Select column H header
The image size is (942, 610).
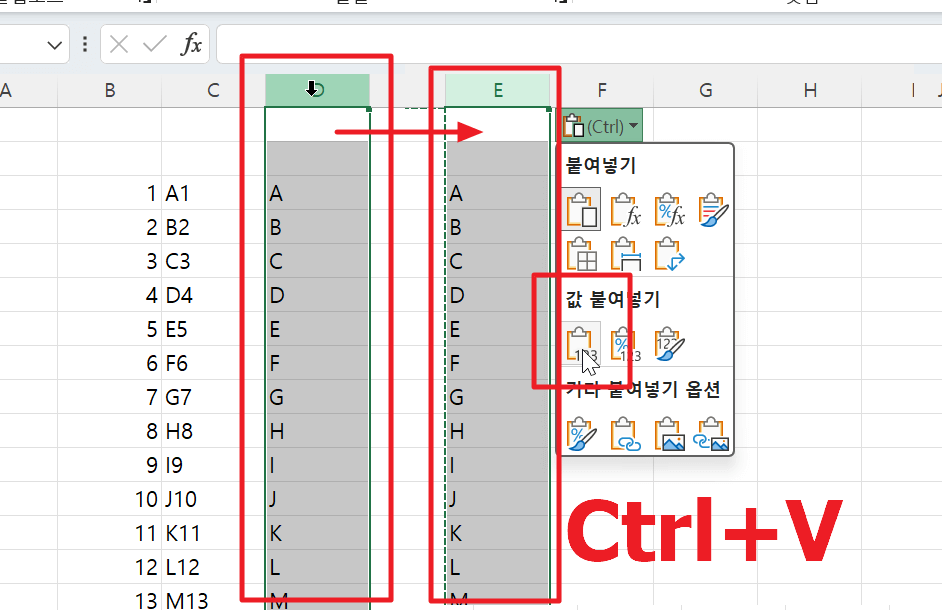pyautogui.click(x=810, y=91)
